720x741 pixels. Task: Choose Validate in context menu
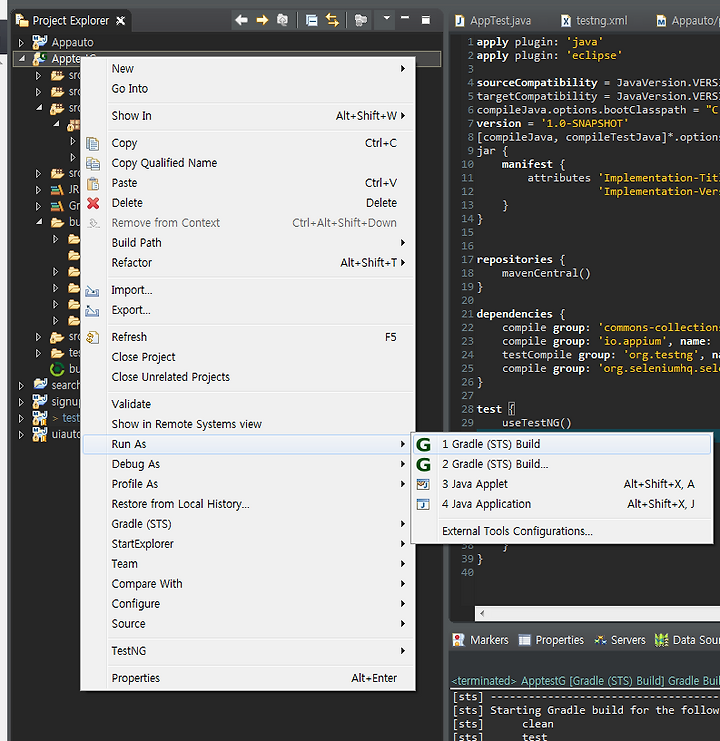(248, 405)
